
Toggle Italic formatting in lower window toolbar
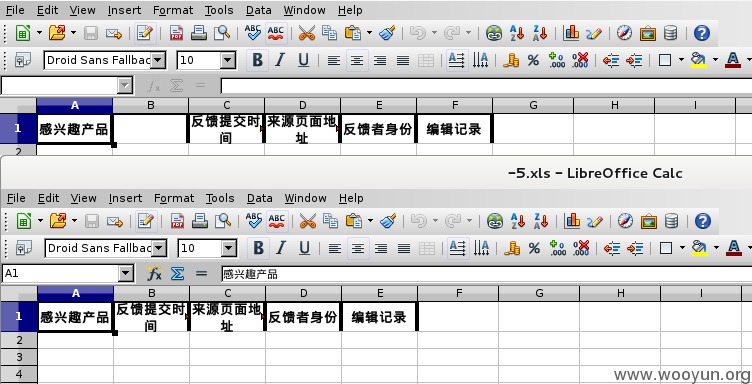click(x=281, y=248)
